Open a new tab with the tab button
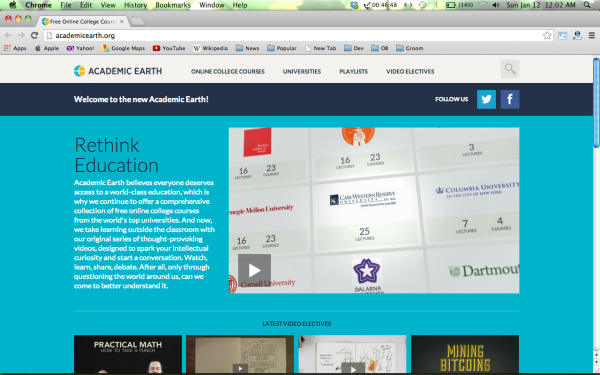600x375 pixels. 137,22
